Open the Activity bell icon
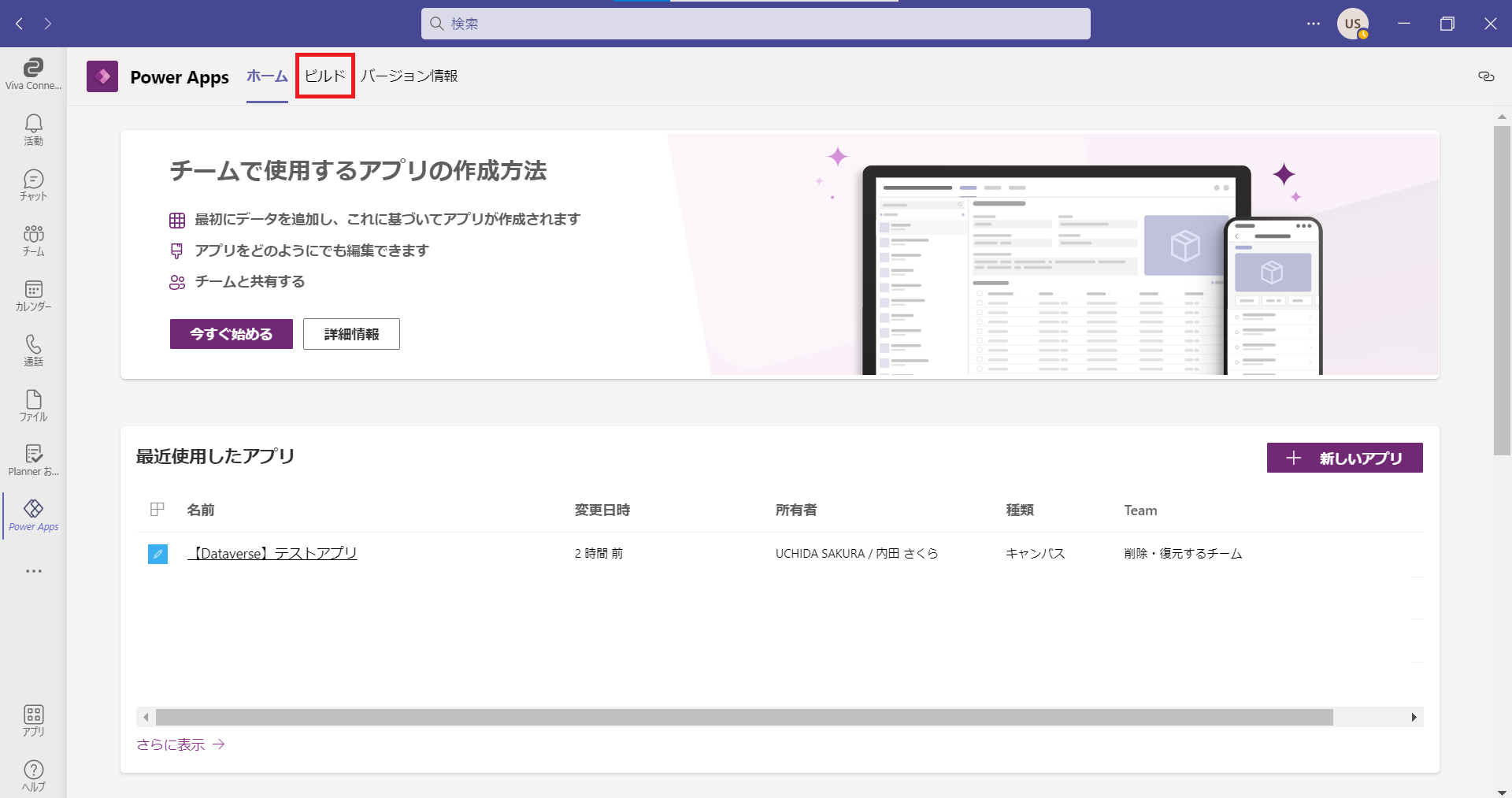 click(33, 129)
